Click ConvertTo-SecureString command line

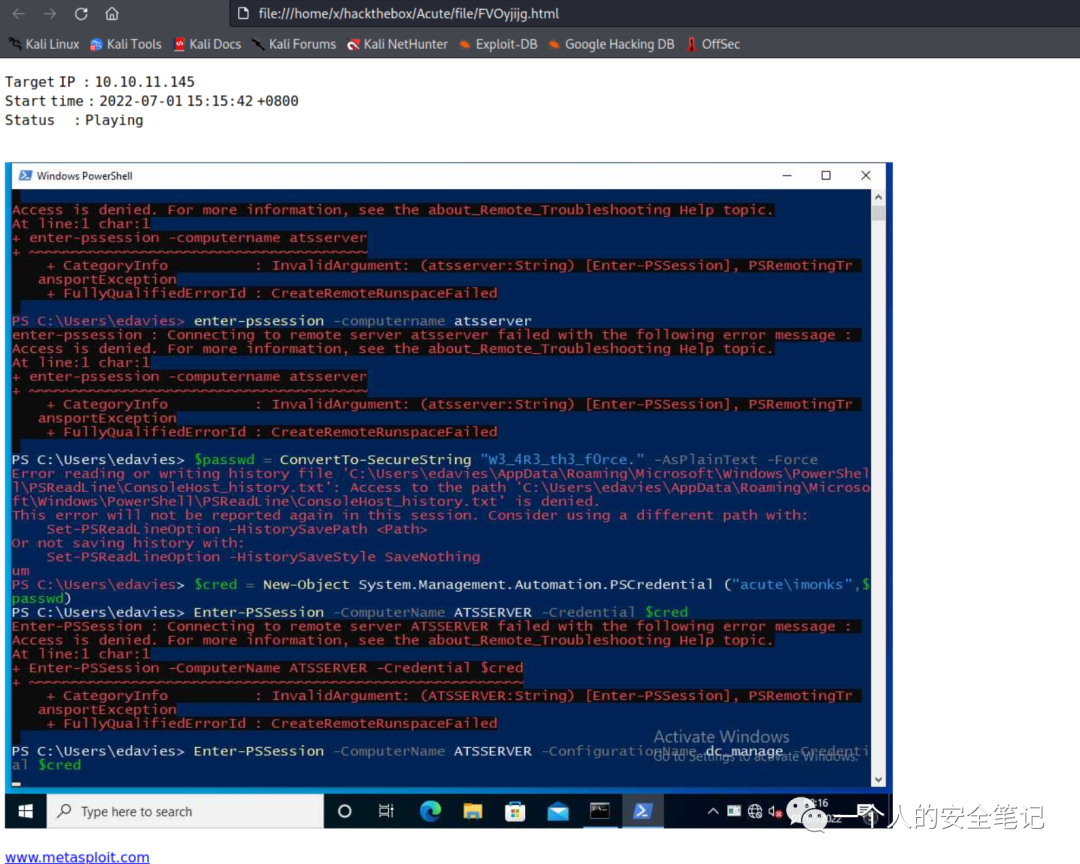coord(415,460)
